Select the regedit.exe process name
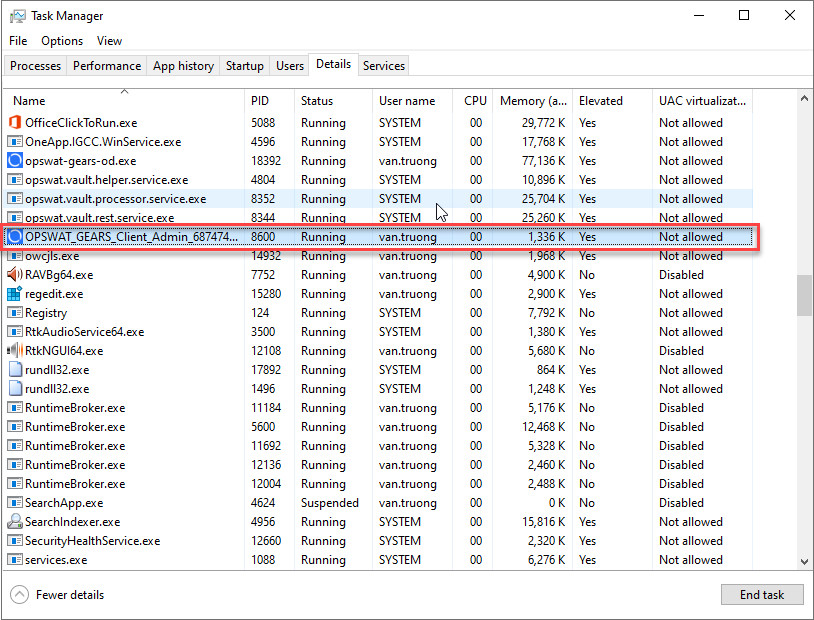This screenshot has height=620, width=814. point(55,294)
